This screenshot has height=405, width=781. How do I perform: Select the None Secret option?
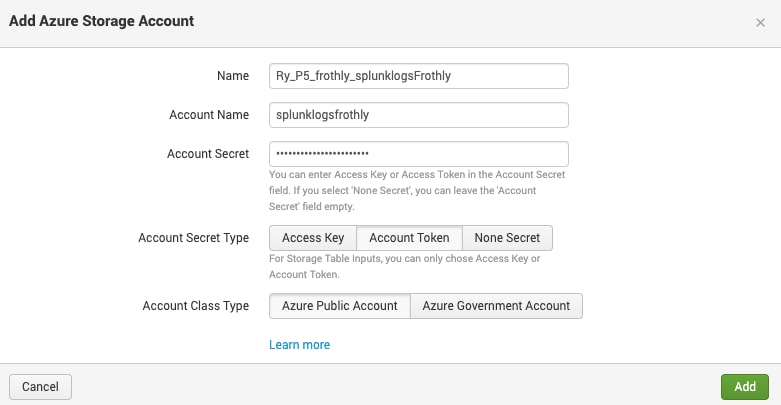(x=507, y=238)
